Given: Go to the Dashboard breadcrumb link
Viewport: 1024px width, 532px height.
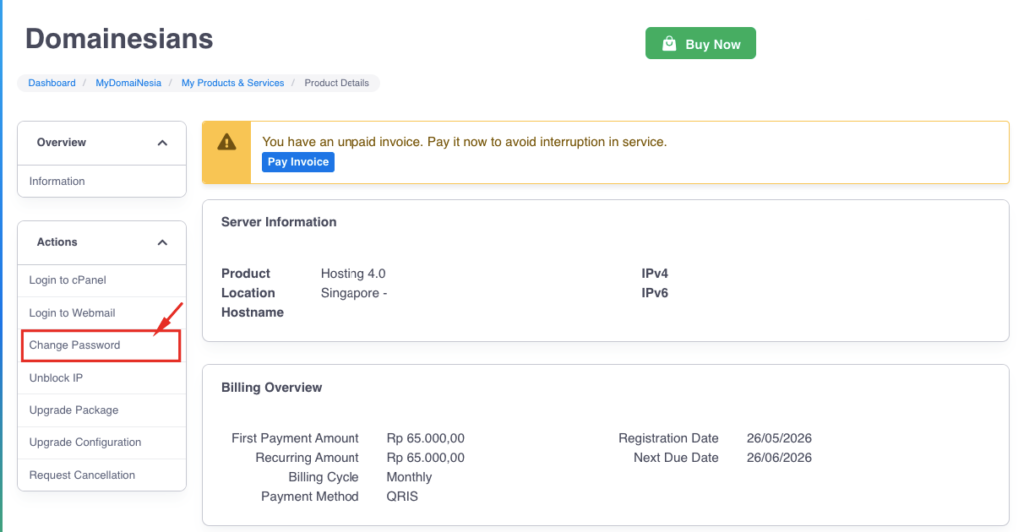Looking at the screenshot, I should [52, 83].
